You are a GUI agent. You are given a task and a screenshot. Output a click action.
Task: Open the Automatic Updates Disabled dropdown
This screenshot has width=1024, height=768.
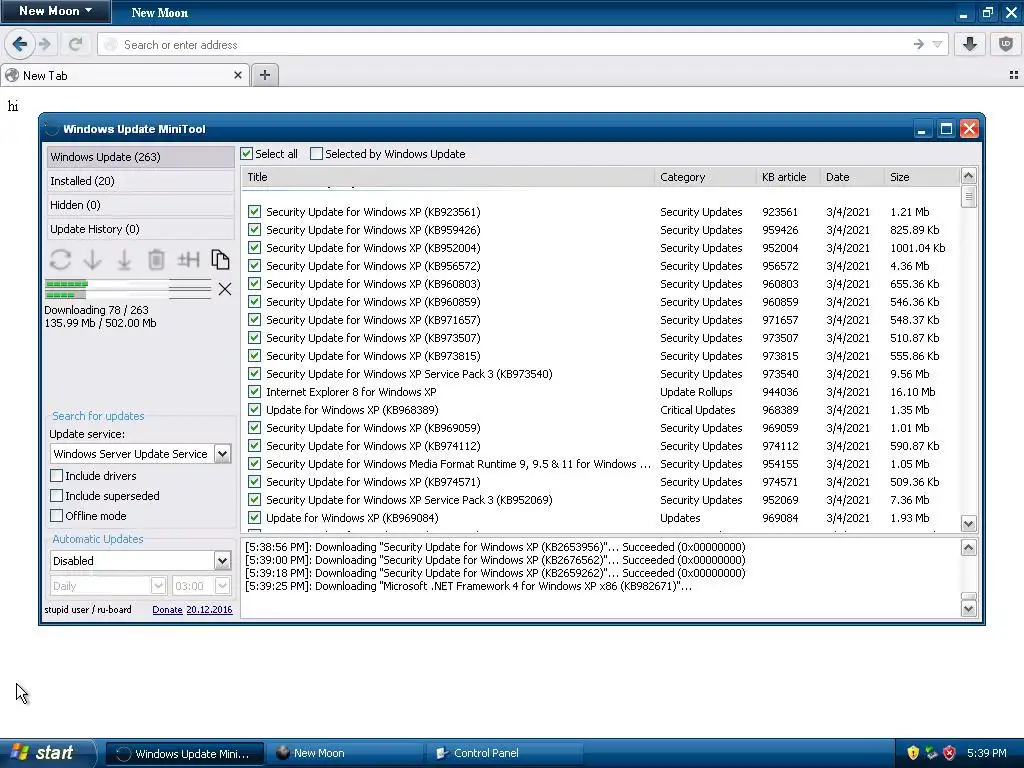point(222,561)
